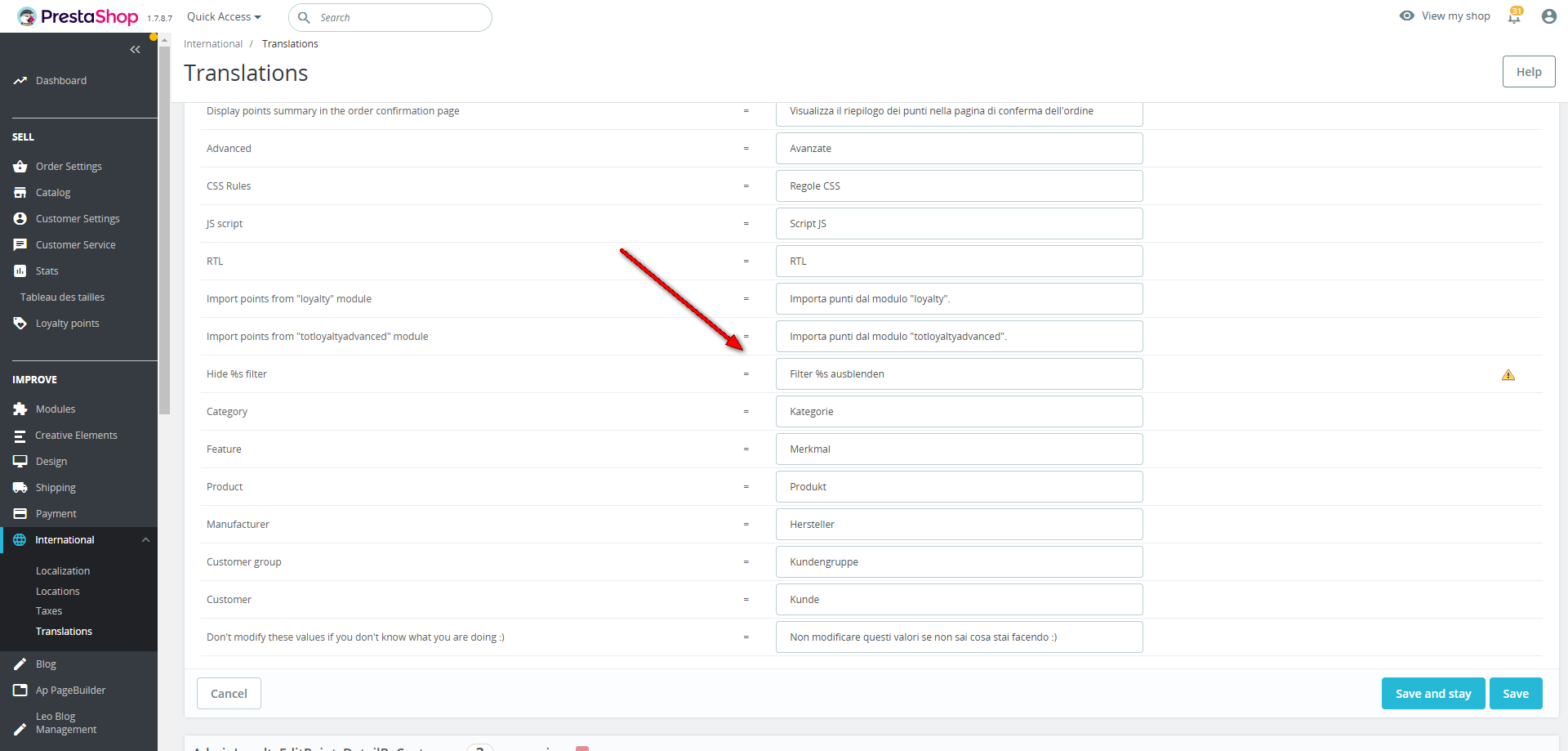Click the Stats chart icon
The image size is (1568, 751).
[x=20, y=271]
